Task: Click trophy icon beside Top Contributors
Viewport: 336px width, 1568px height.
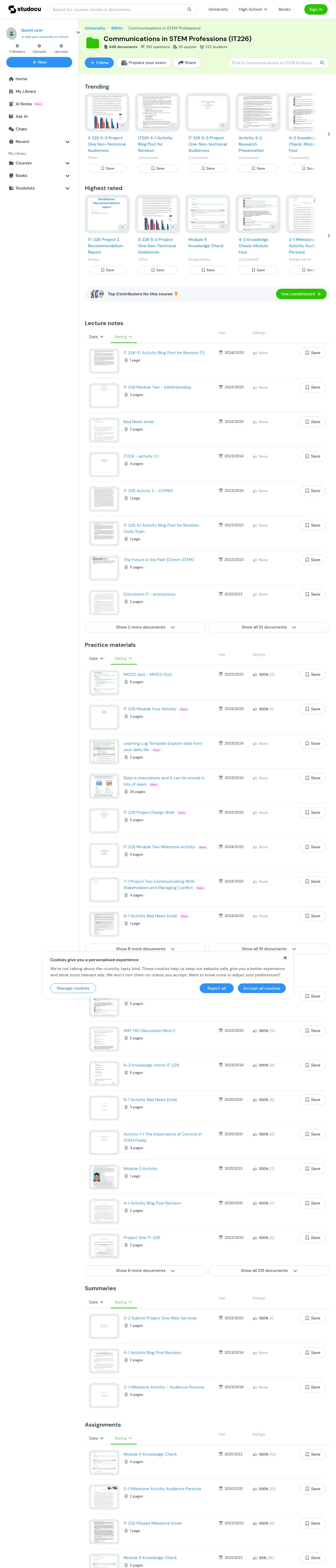Action: 176,294
